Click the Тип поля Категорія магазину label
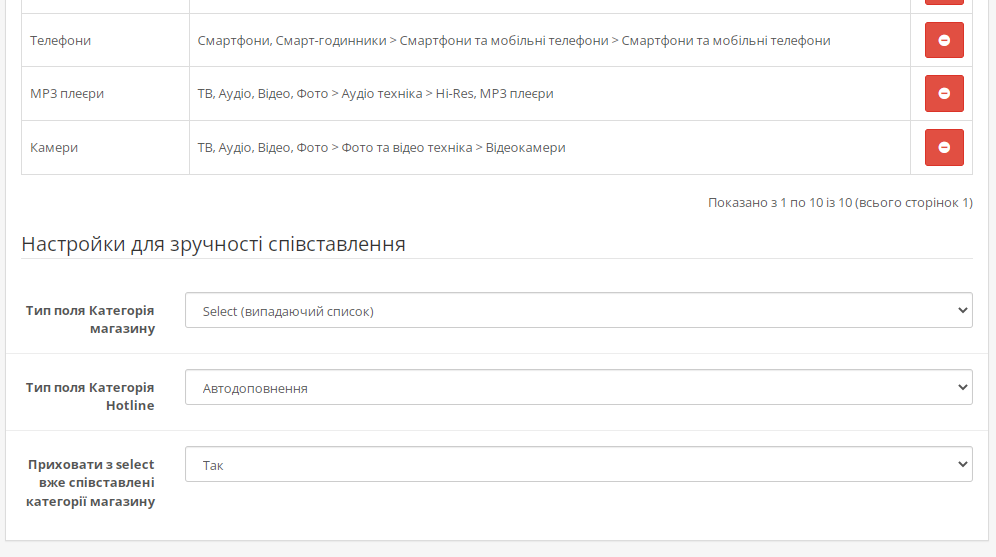Screen dimensions: 996x557 [90, 319]
